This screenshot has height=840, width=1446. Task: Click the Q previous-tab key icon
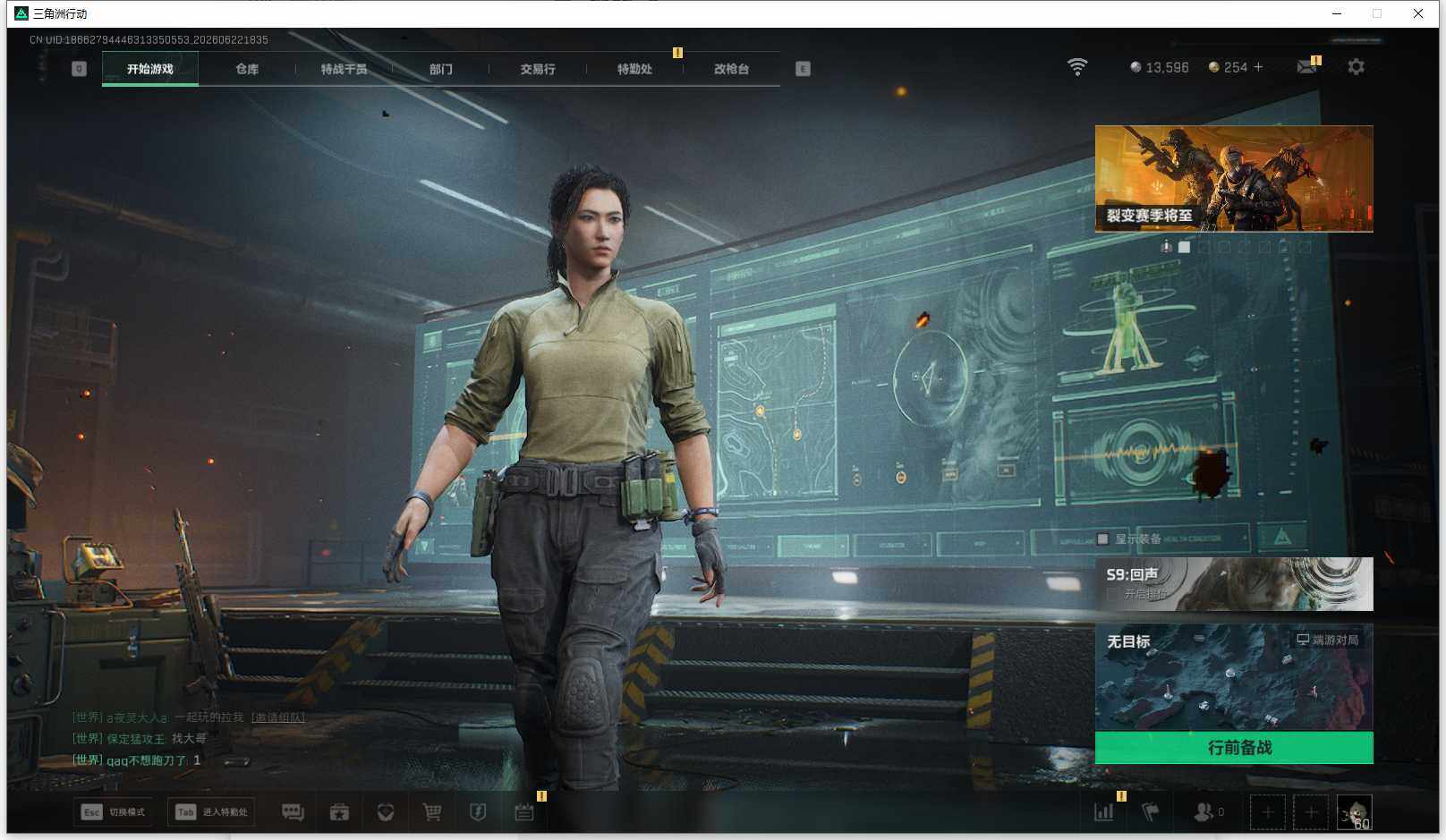click(x=79, y=69)
